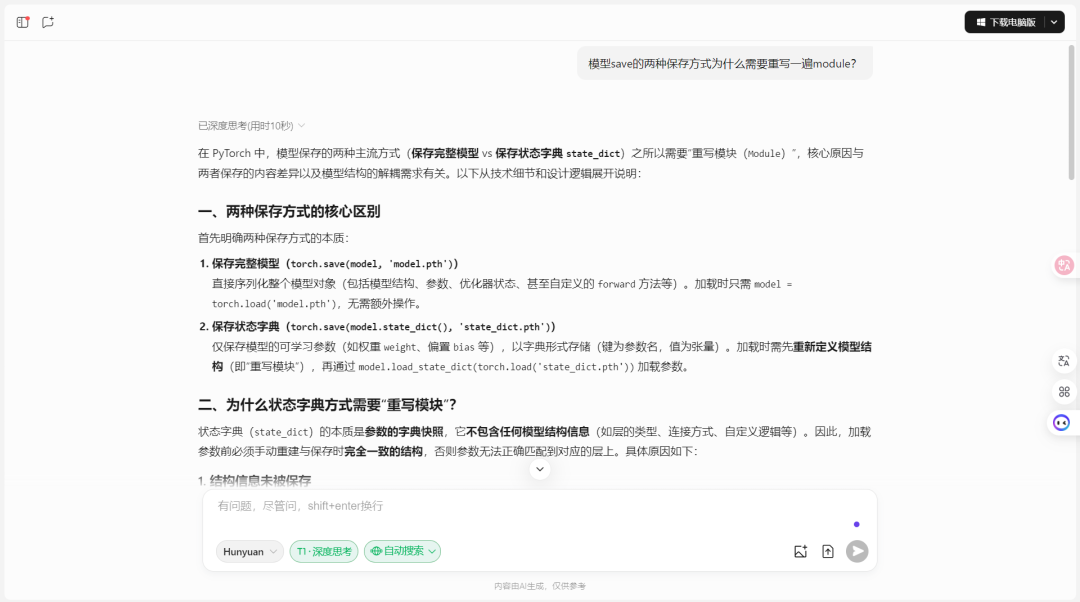Click the AI assistant avatar icon
Viewport: 1080px width, 602px height.
click(1061, 422)
